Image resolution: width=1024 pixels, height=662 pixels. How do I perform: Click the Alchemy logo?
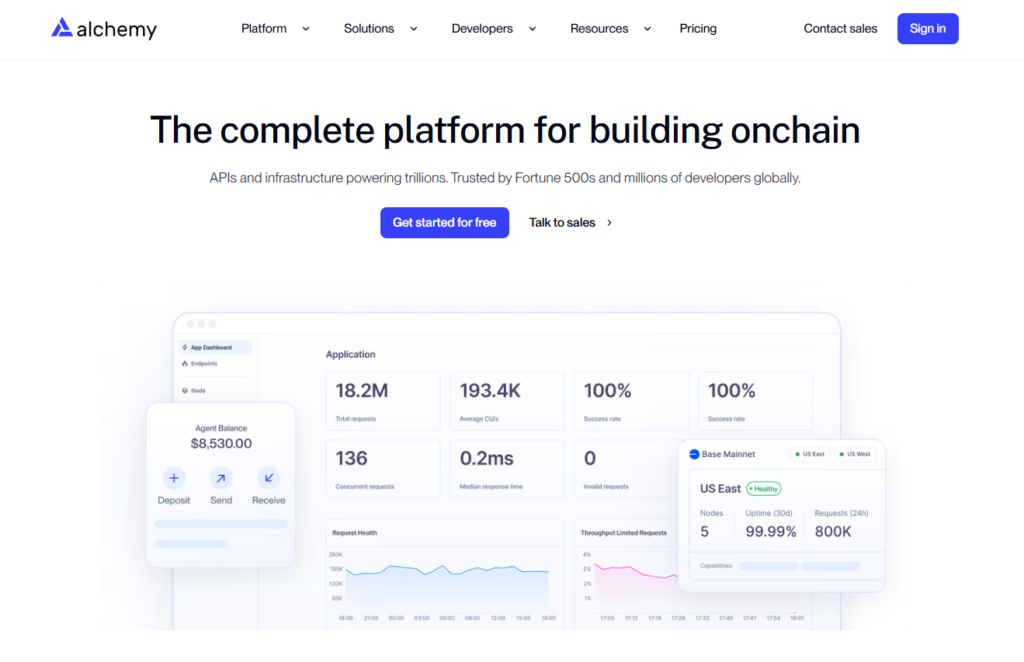[x=104, y=29]
